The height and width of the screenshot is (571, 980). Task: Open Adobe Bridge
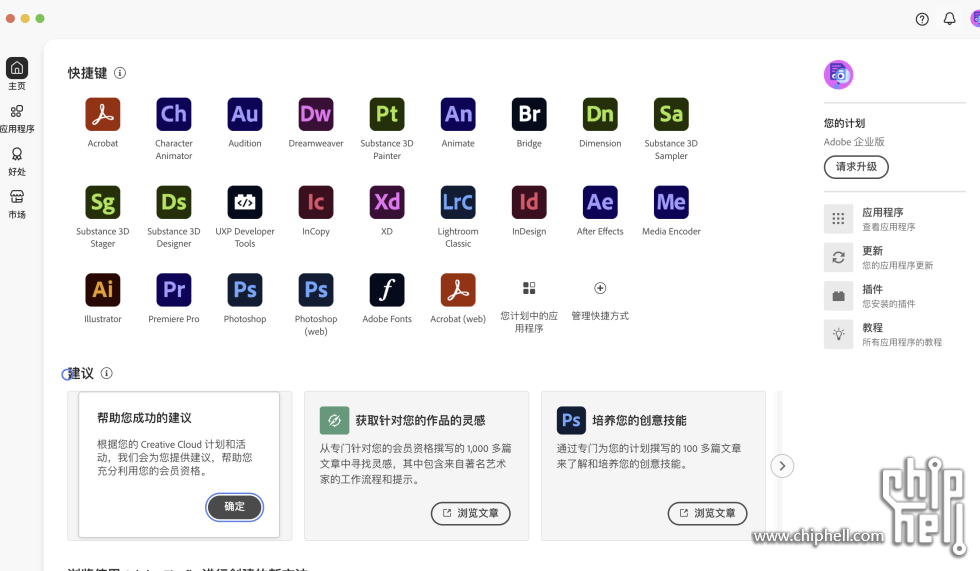pos(529,114)
